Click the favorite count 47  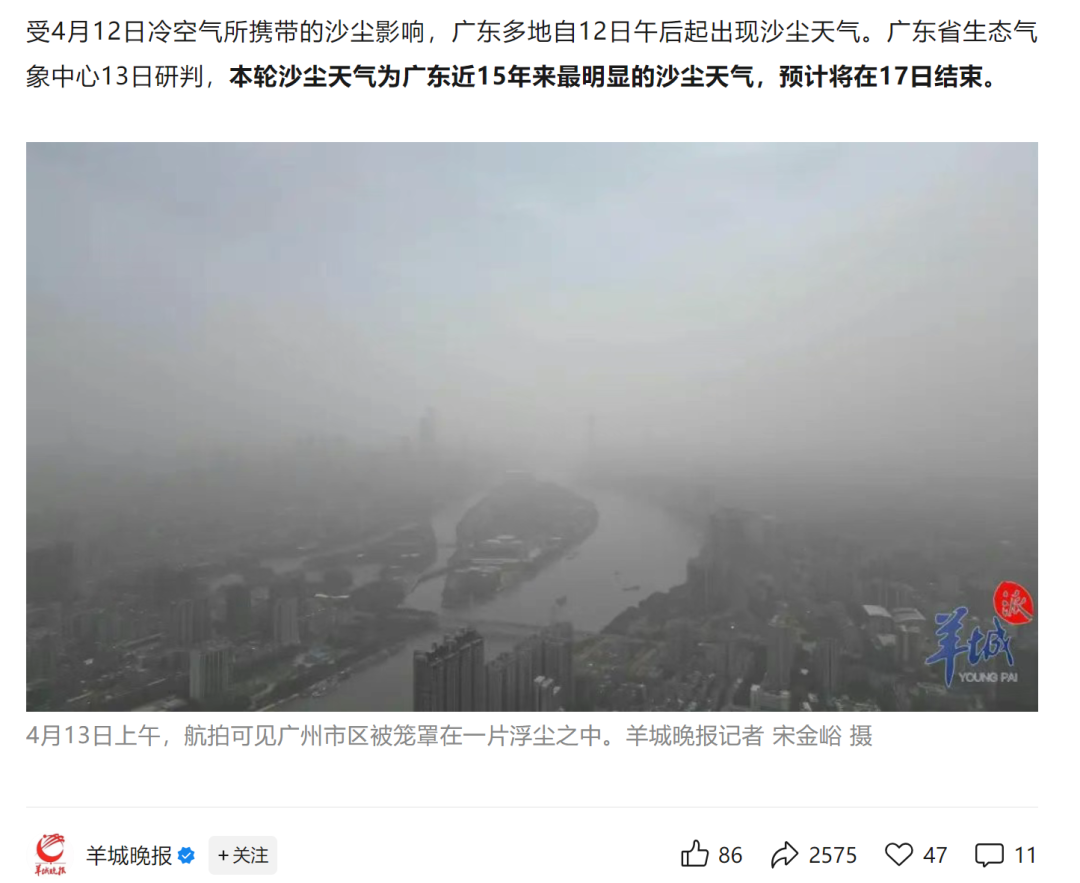pos(935,855)
